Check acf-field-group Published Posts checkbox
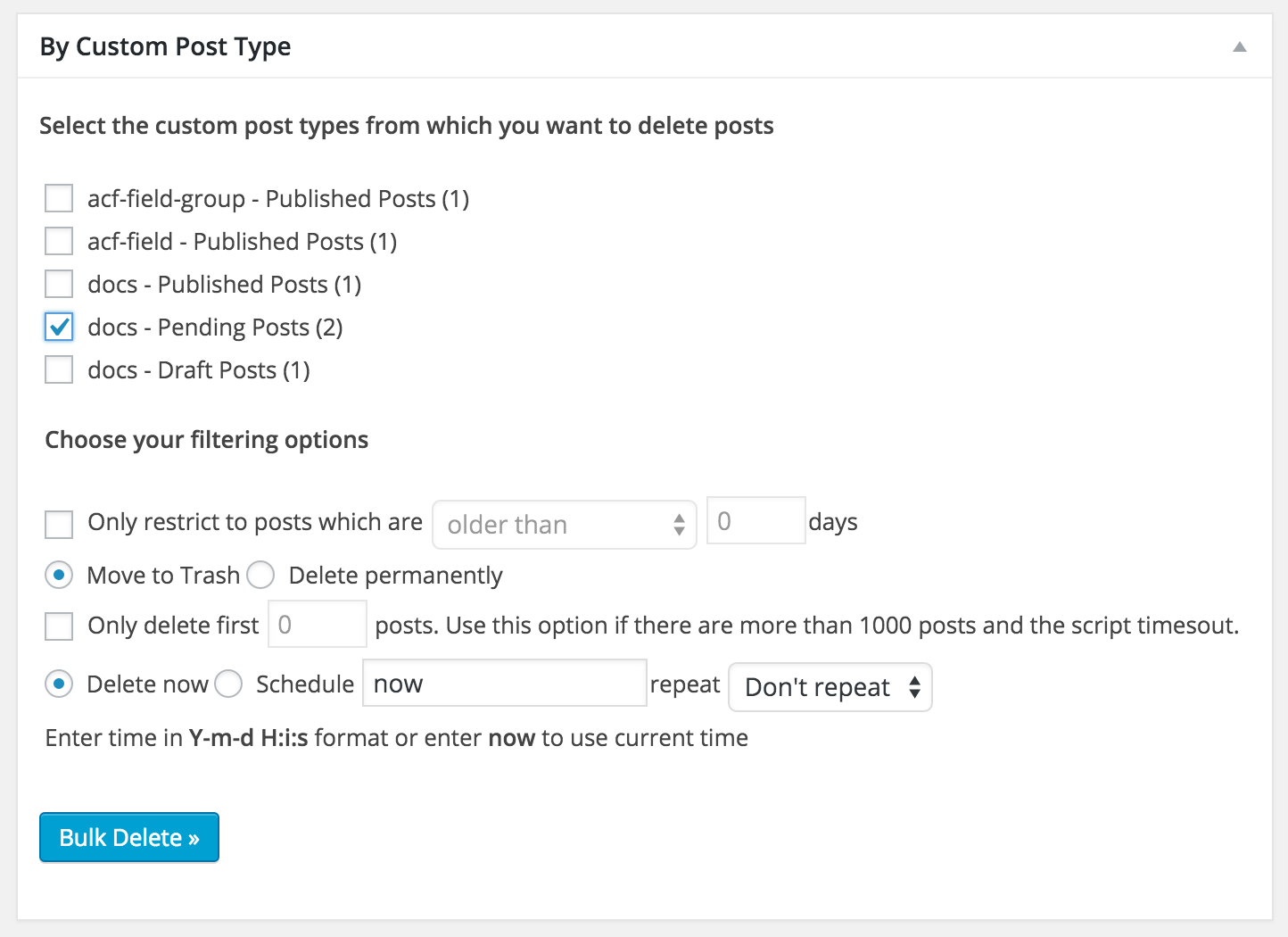The width and height of the screenshot is (1288, 937). click(59, 198)
